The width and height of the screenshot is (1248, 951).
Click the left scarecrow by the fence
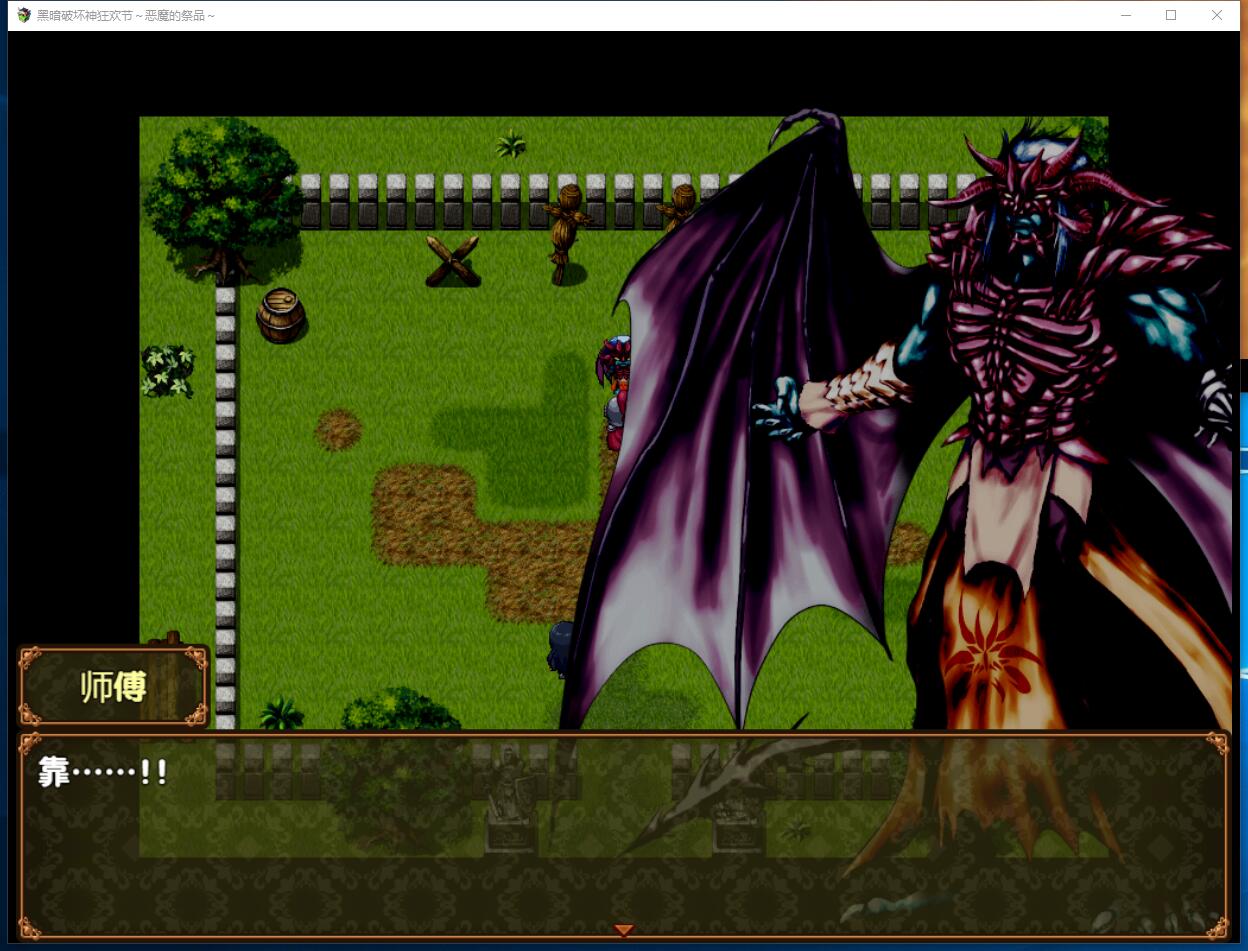(568, 230)
